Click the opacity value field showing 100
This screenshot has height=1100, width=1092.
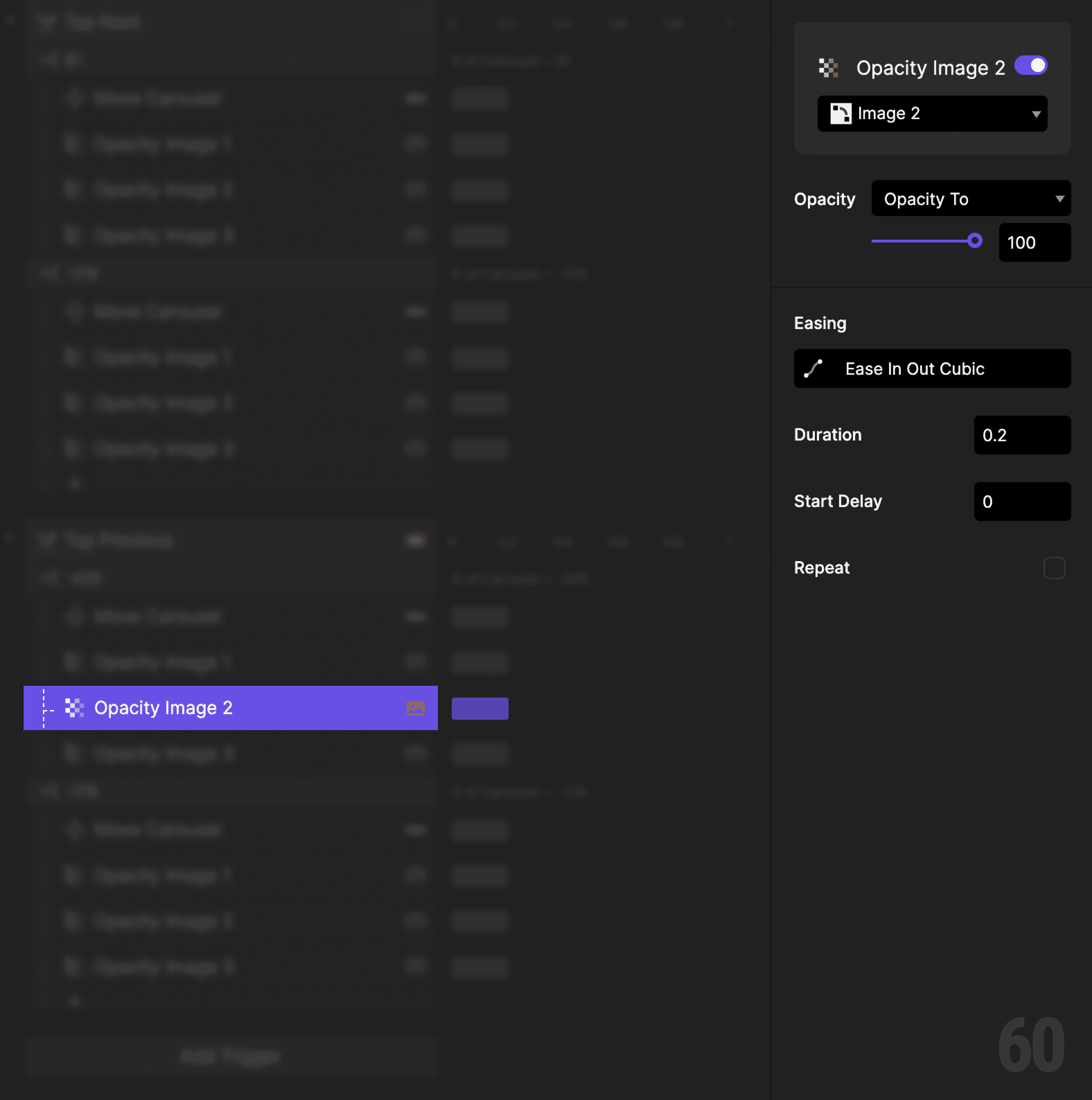[x=1034, y=242]
